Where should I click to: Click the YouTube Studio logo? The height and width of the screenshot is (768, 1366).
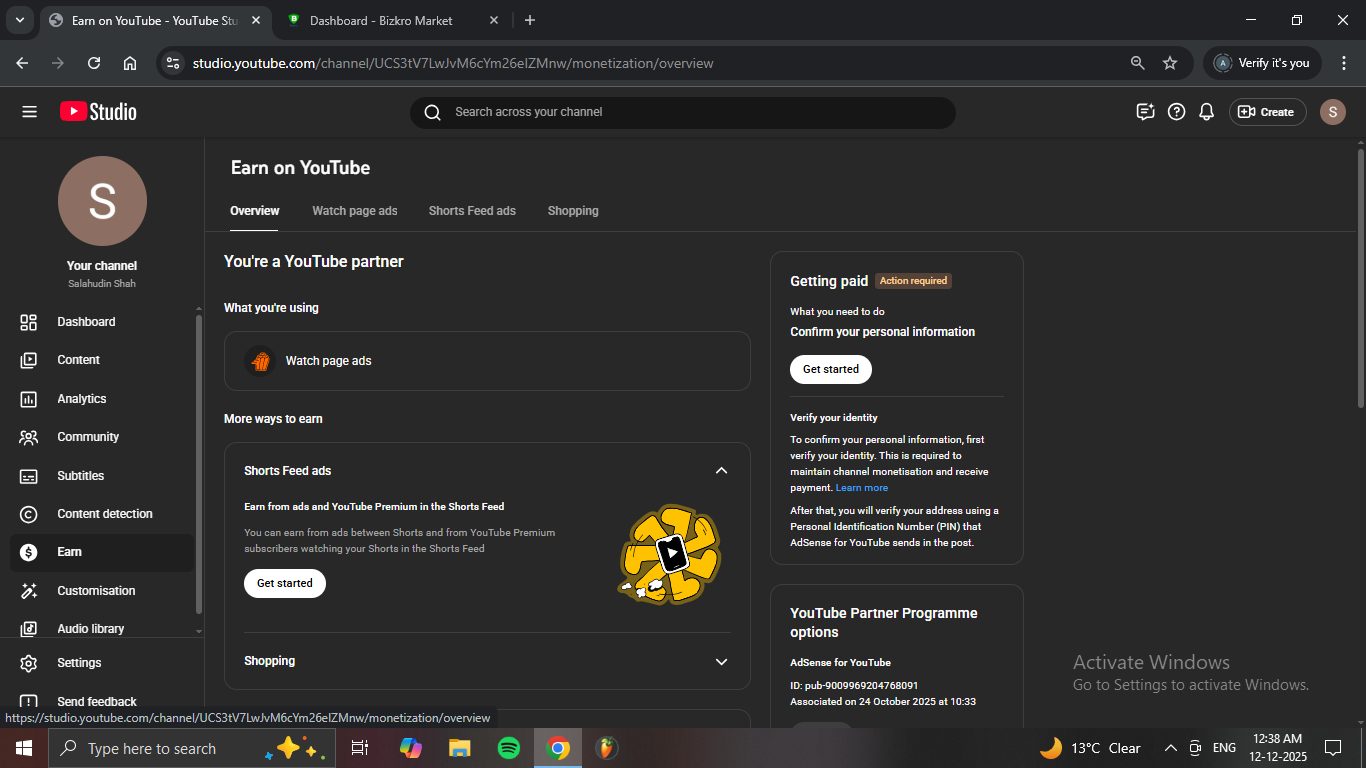click(x=98, y=112)
